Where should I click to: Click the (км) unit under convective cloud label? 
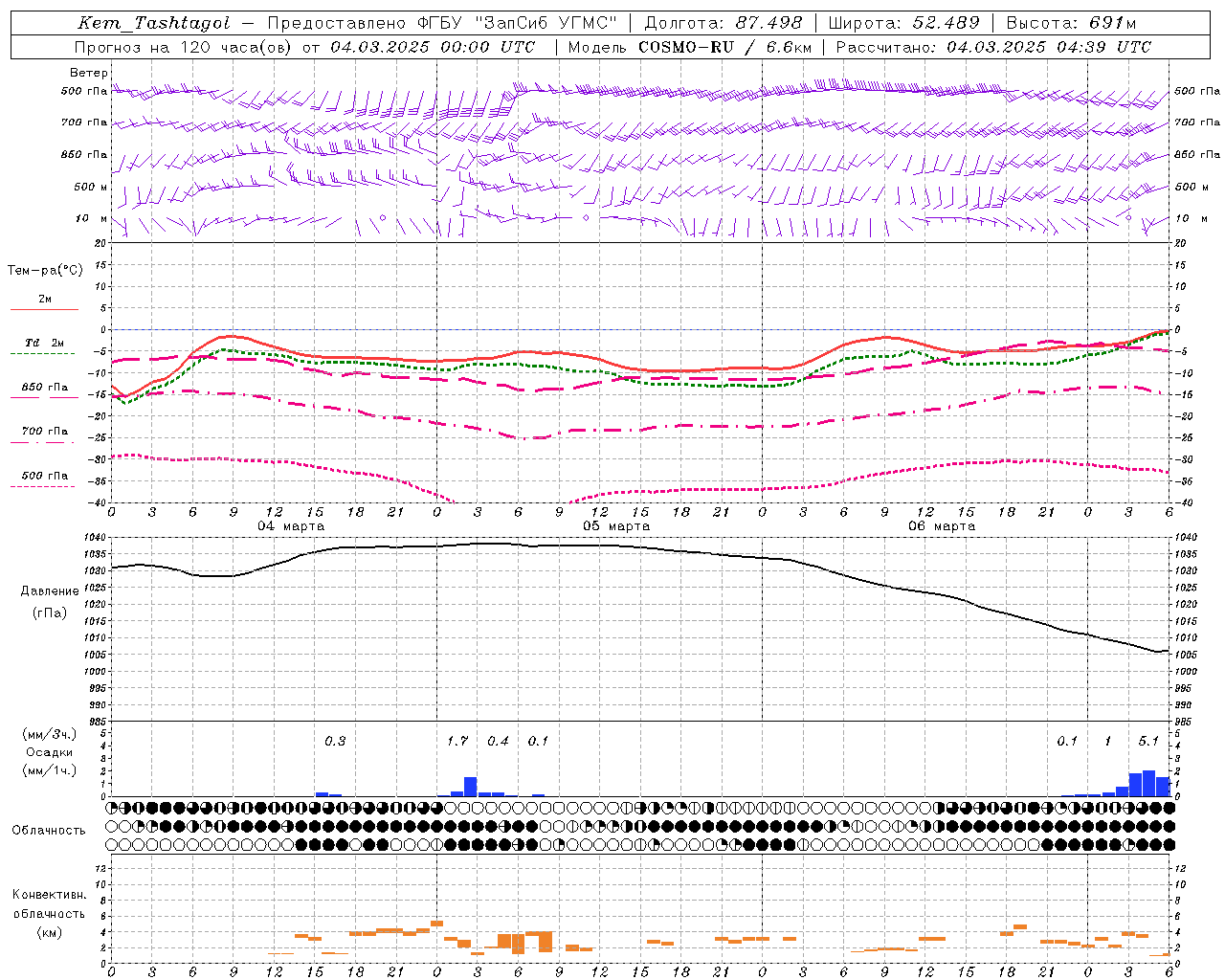[x=50, y=932]
